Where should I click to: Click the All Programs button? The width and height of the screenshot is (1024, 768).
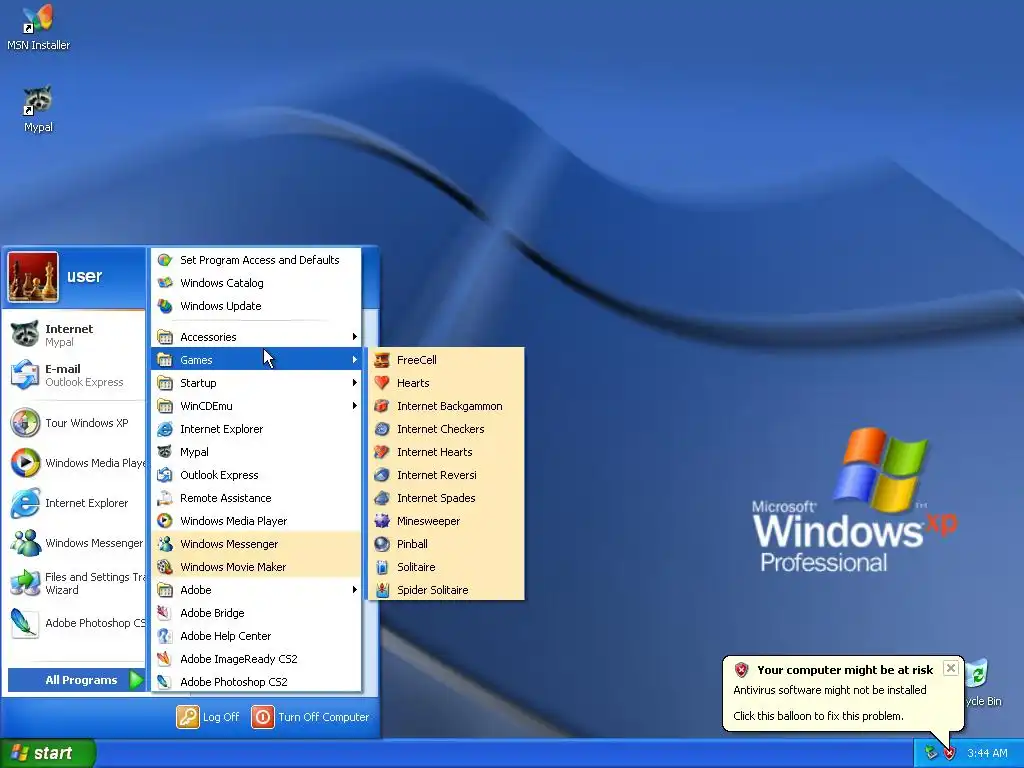point(76,680)
